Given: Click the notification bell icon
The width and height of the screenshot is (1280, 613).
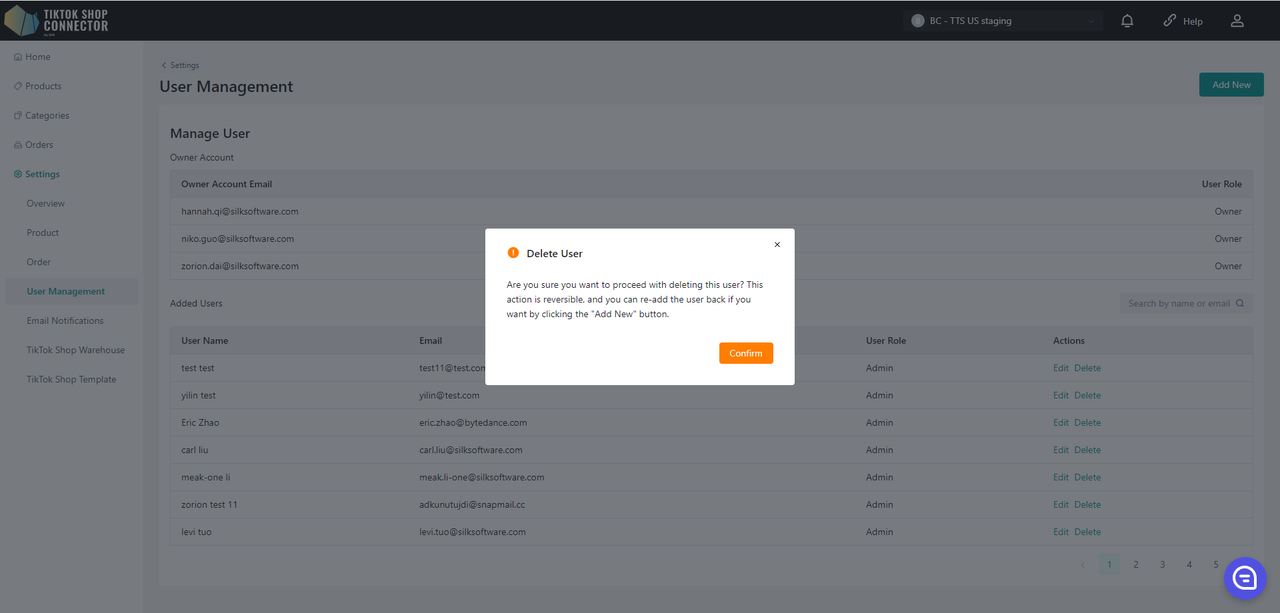Looking at the screenshot, I should [x=1128, y=21].
